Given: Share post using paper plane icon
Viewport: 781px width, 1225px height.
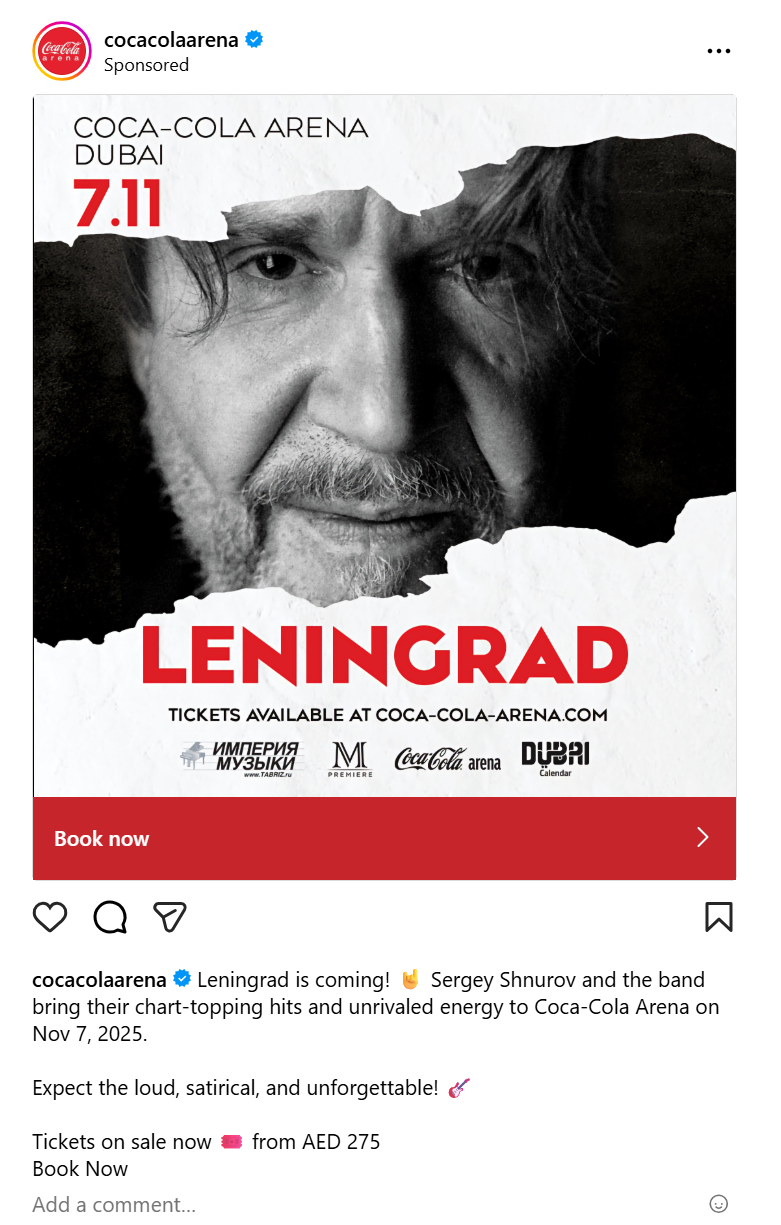Looking at the screenshot, I should pos(170,916).
